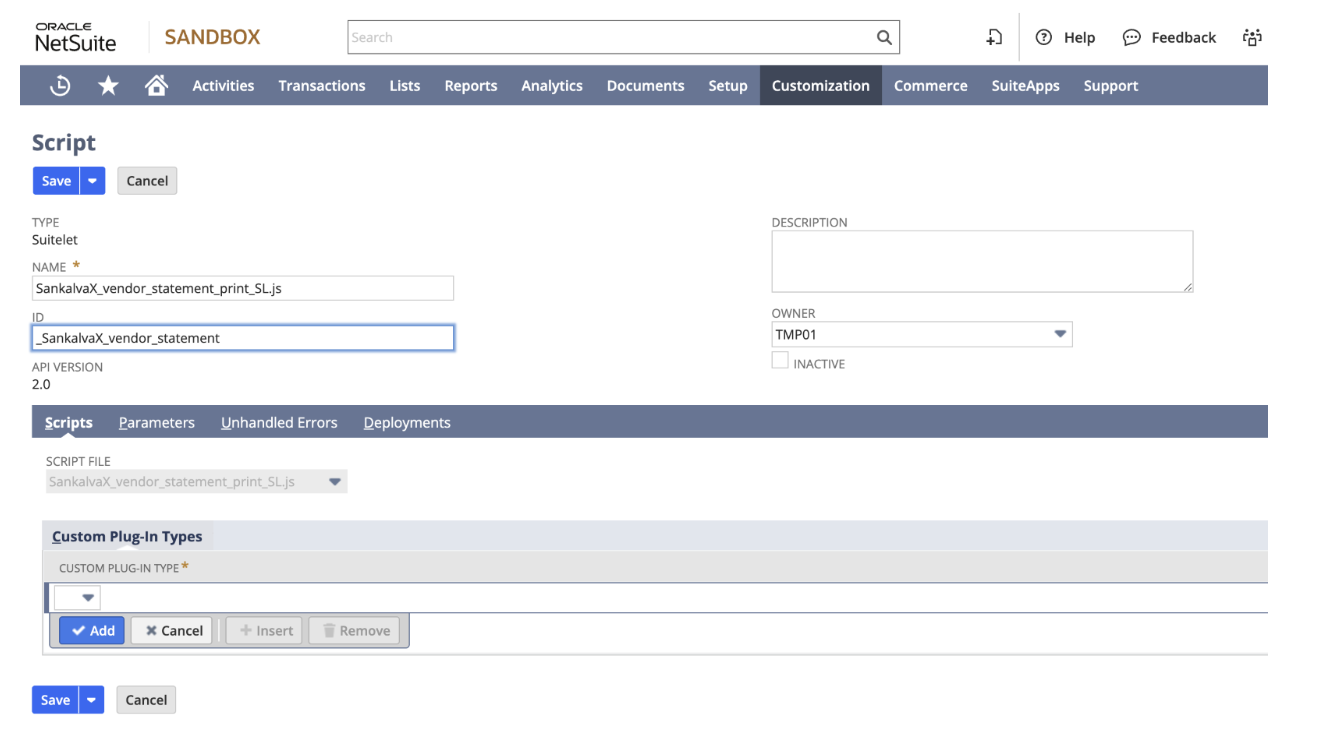The image size is (1320, 738).
Task: Open the Analytics menu
Action: pyautogui.click(x=552, y=86)
